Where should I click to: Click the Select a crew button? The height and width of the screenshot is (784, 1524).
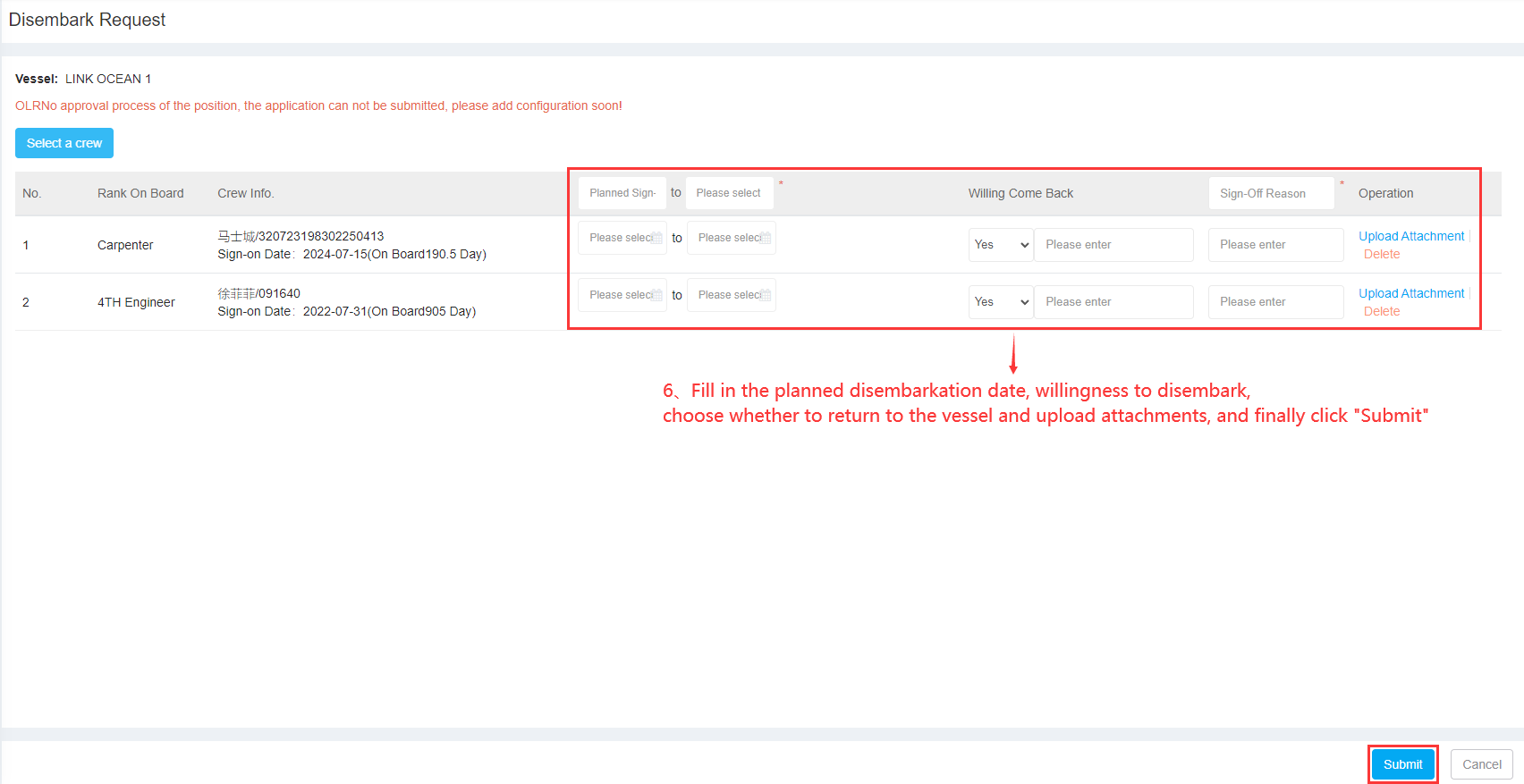click(64, 143)
